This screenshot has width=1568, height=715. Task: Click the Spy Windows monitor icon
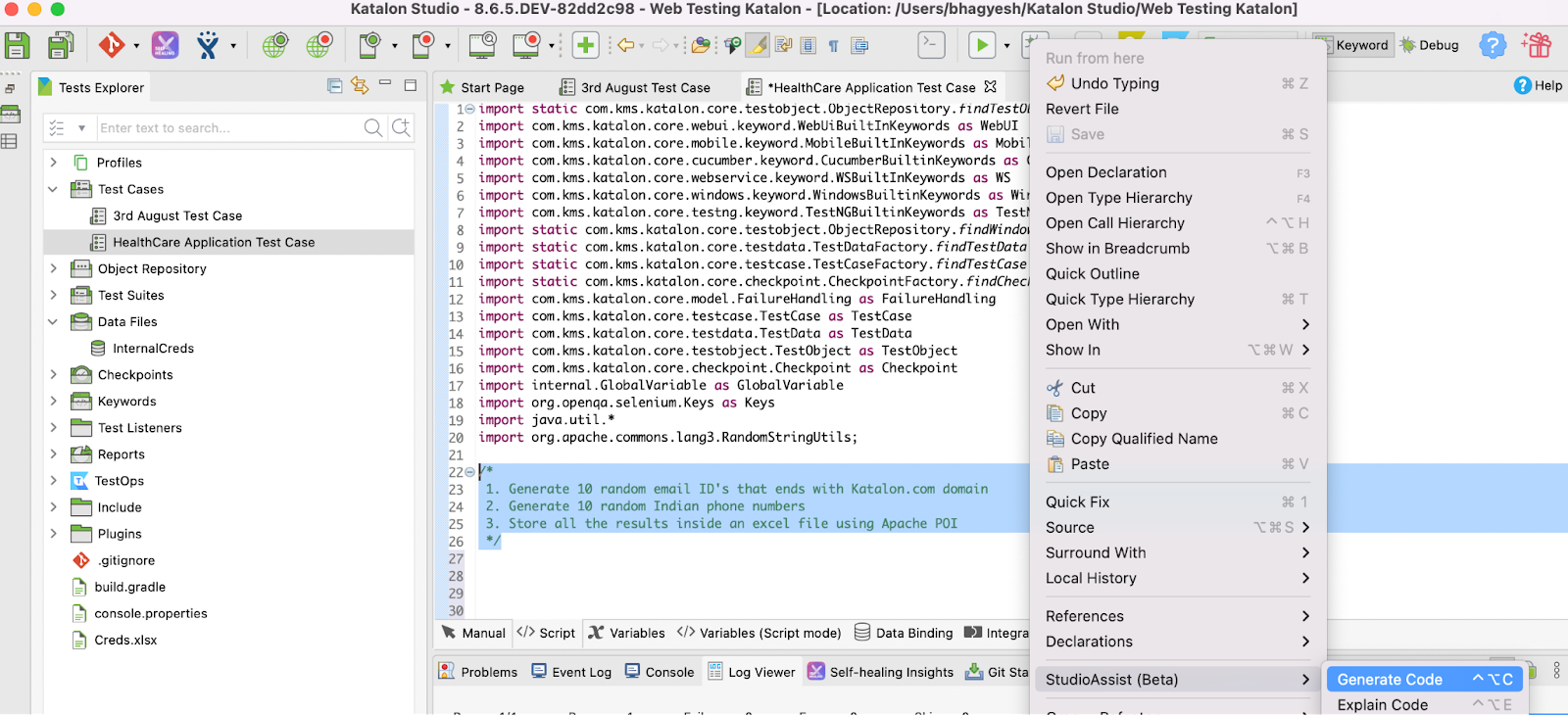pyautogui.click(x=482, y=45)
